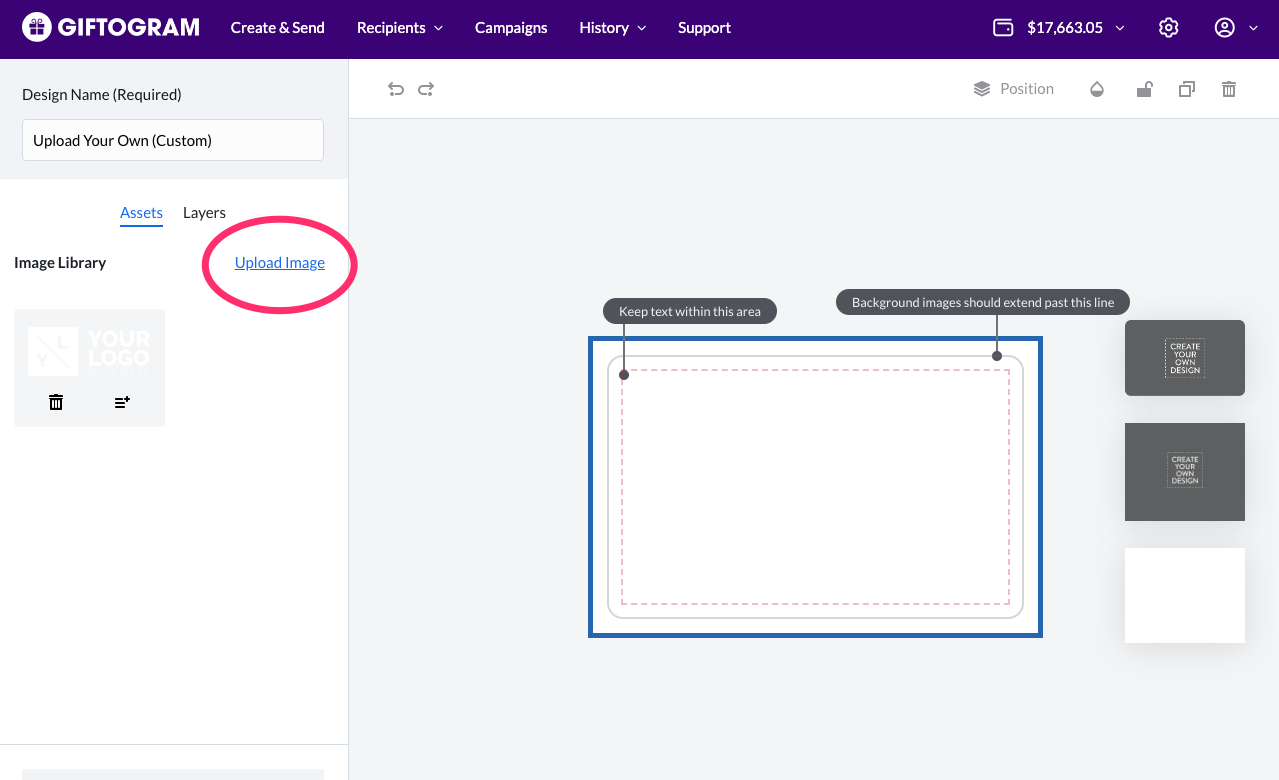Click the Giftogram logo
The image size is (1279, 780).
(x=111, y=27)
